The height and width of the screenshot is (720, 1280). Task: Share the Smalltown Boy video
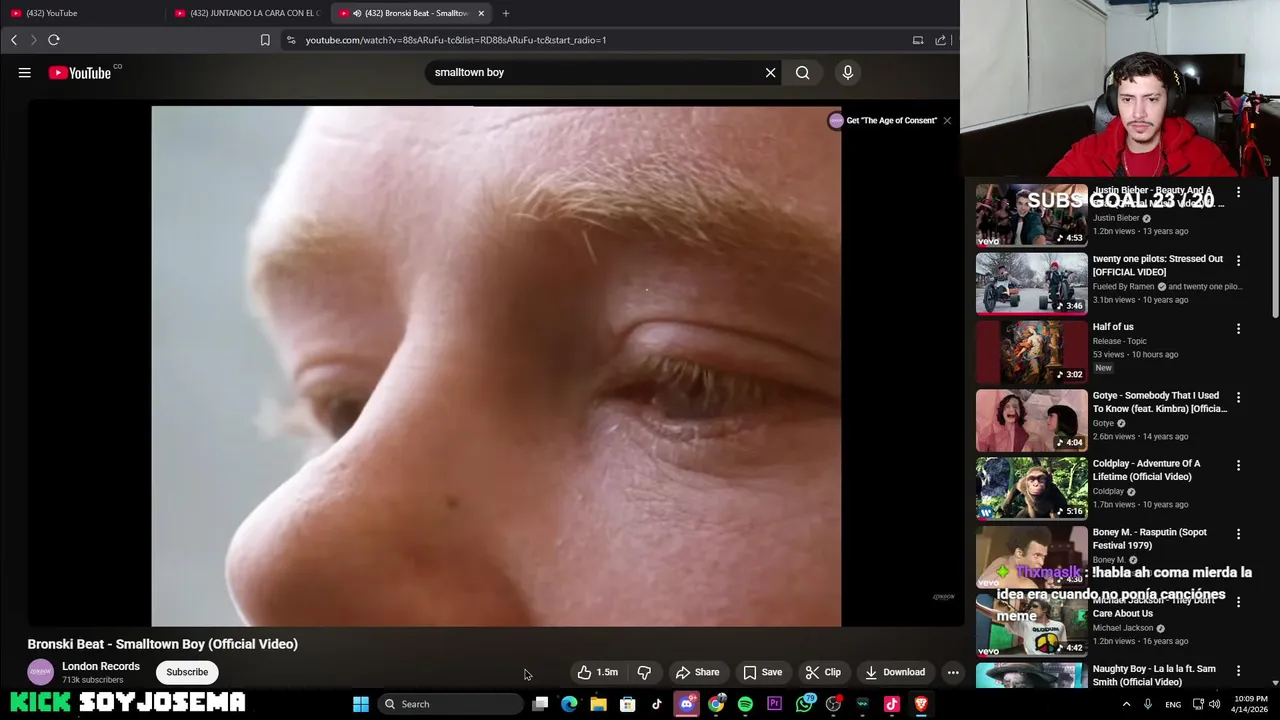(x=697, y=672)
